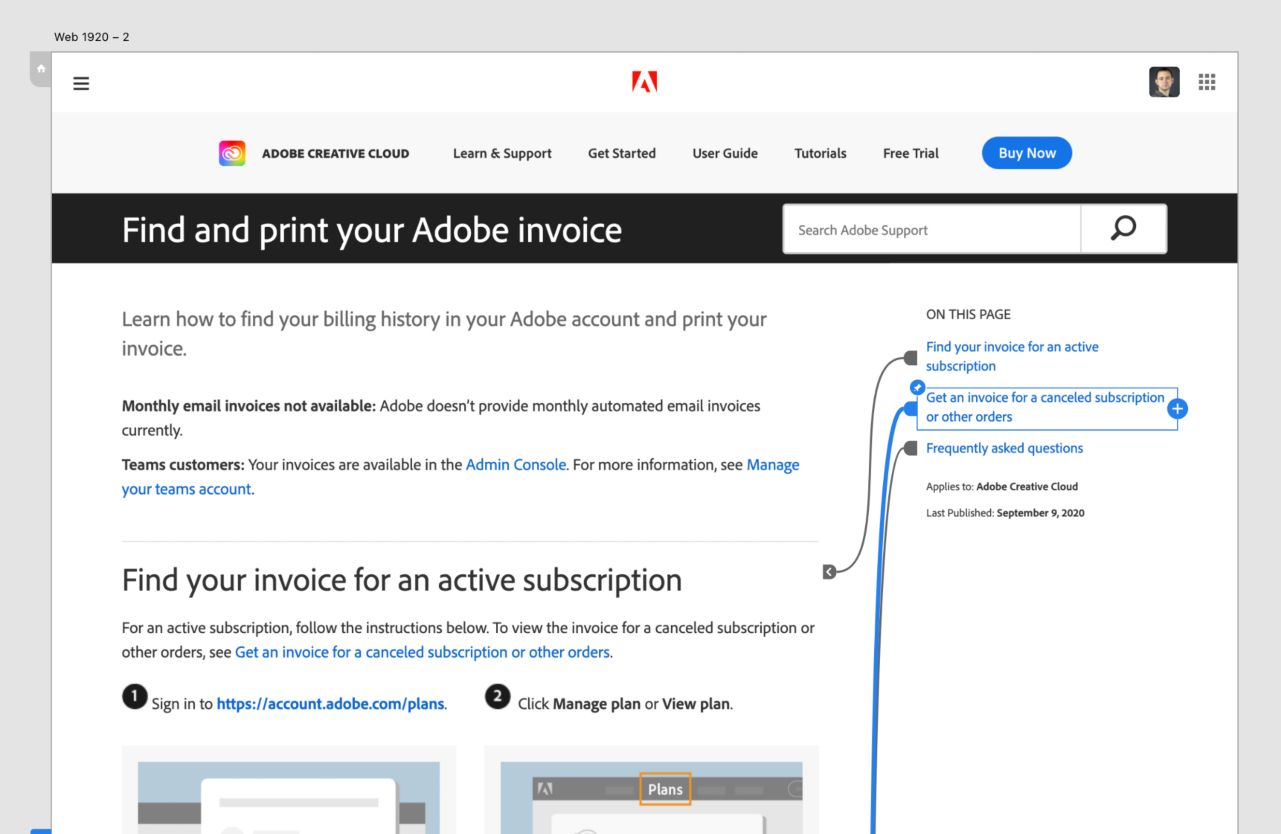
Task: Click the home icon on the left edge
Action: click(x=40, y=69)
